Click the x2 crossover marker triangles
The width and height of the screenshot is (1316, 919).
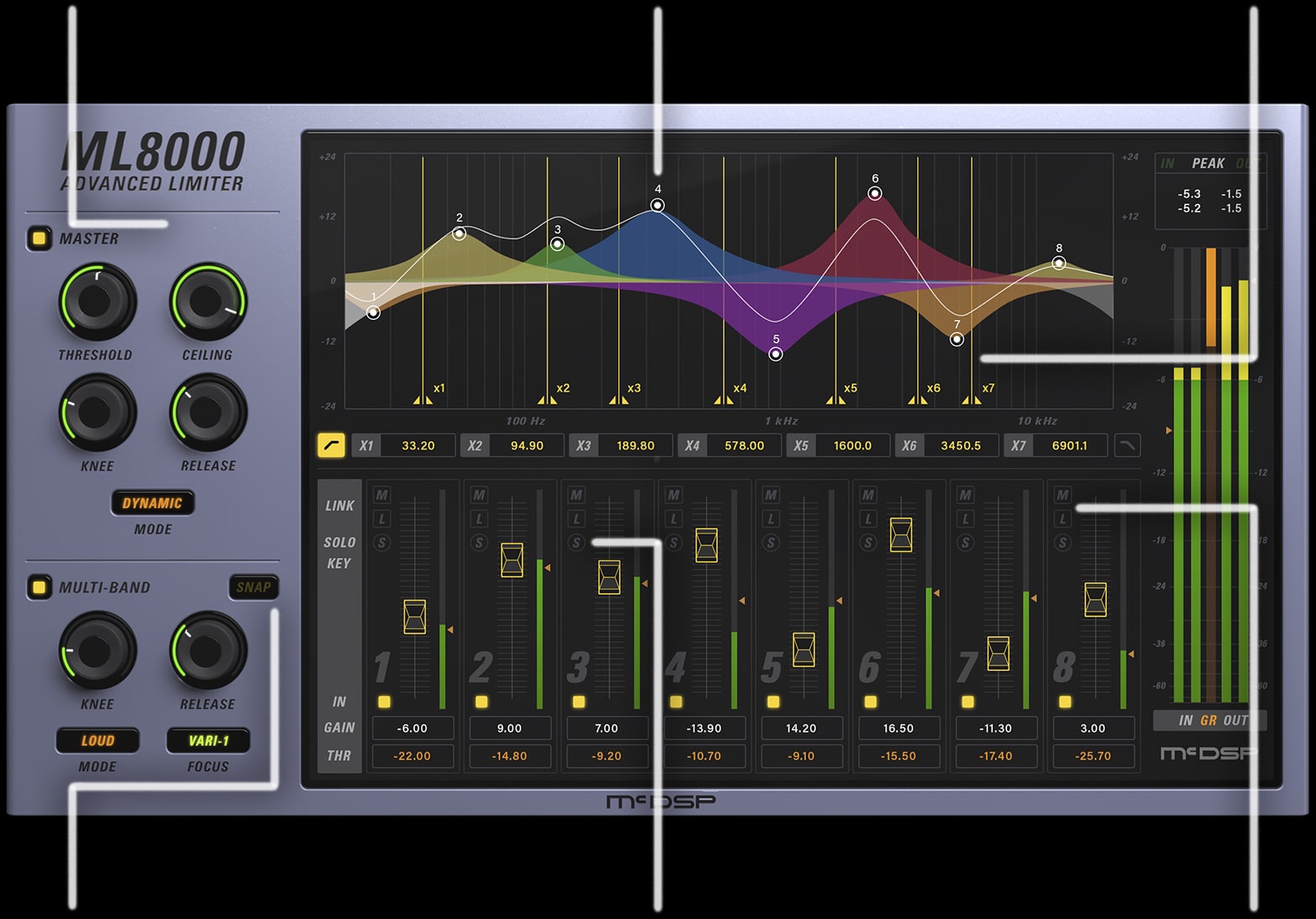[x=547, y=401]
